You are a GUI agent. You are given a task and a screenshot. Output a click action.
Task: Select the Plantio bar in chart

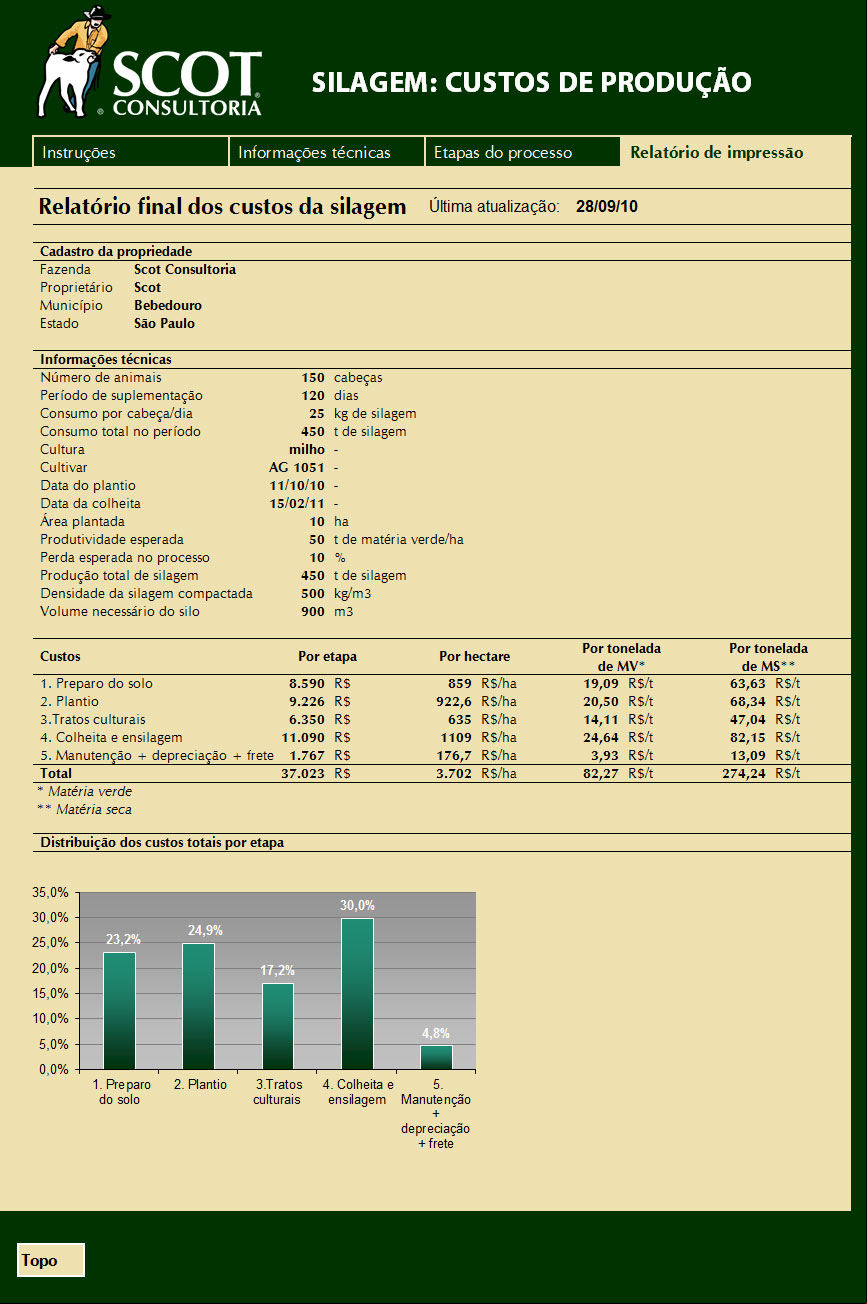(x=198, y=1006)
